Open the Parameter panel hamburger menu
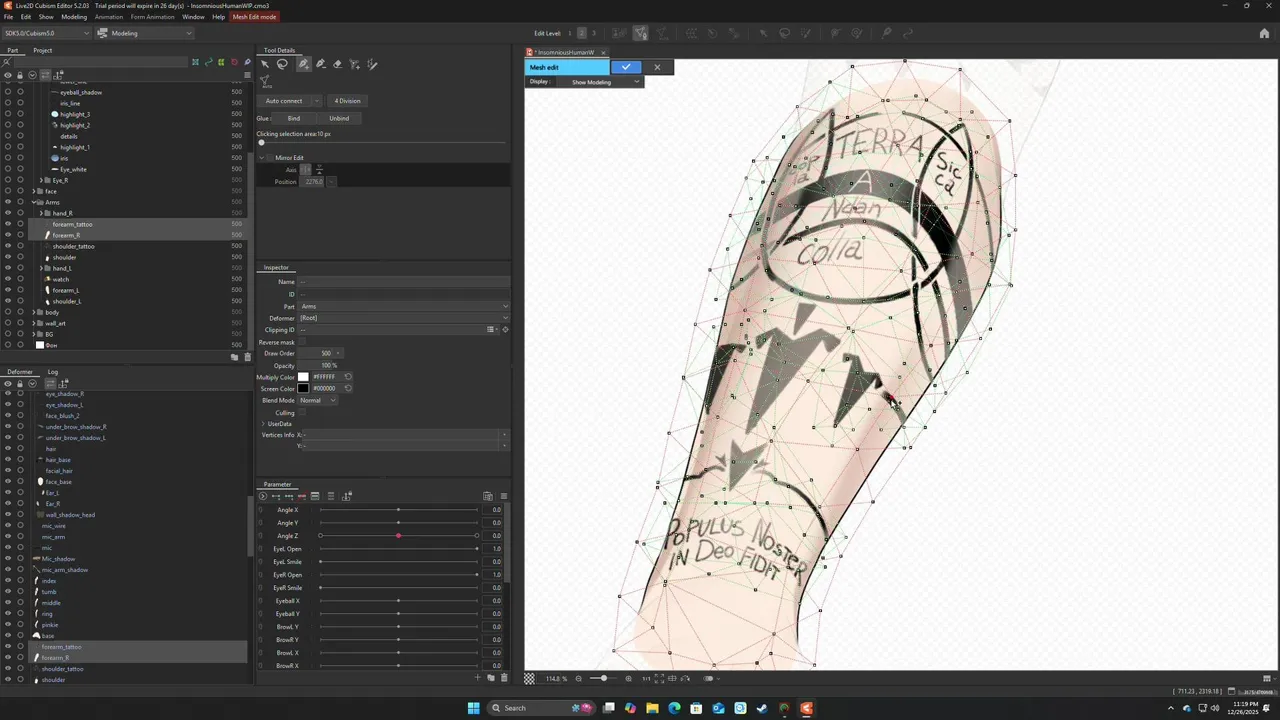This screenshot has width=1280, height=720. pos(504,496)
